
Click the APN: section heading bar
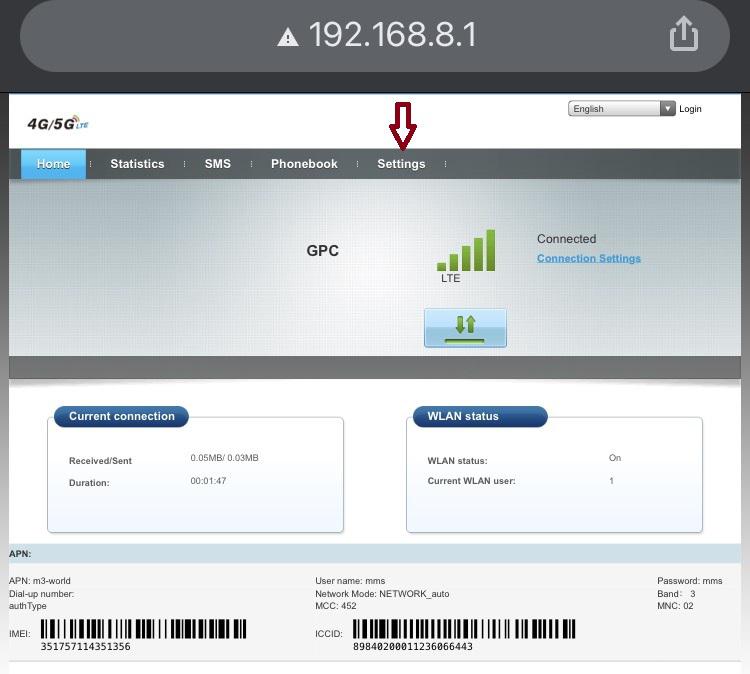point(375,553)
